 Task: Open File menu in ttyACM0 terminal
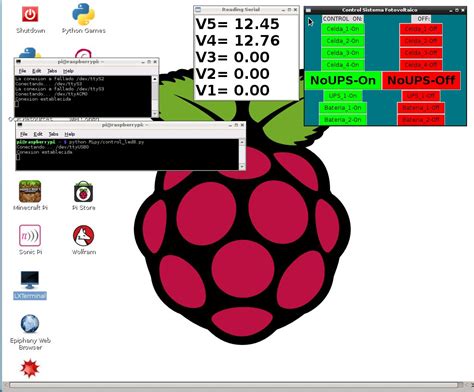pos(22,71)
